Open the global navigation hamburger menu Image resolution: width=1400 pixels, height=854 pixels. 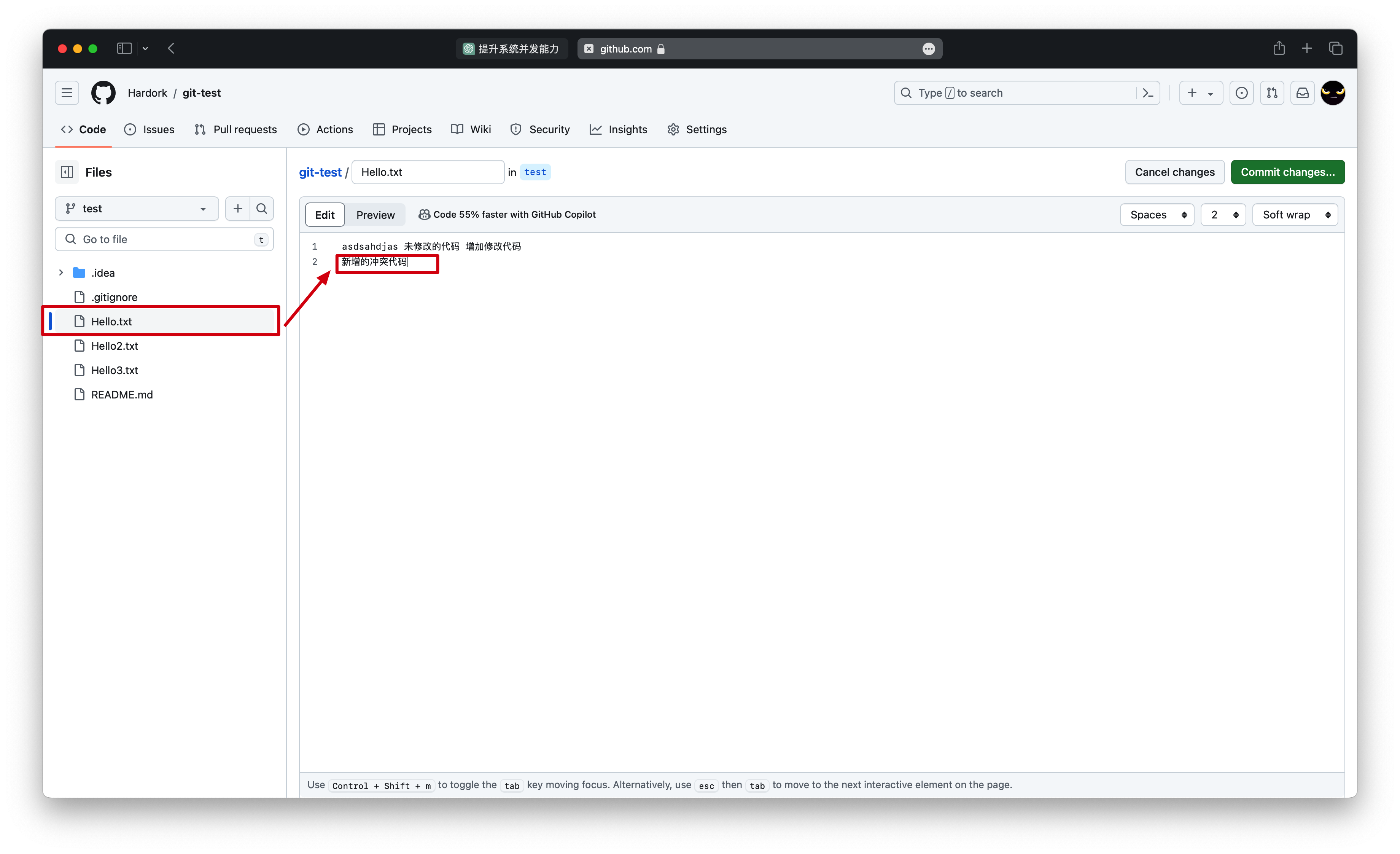(67, 92)
